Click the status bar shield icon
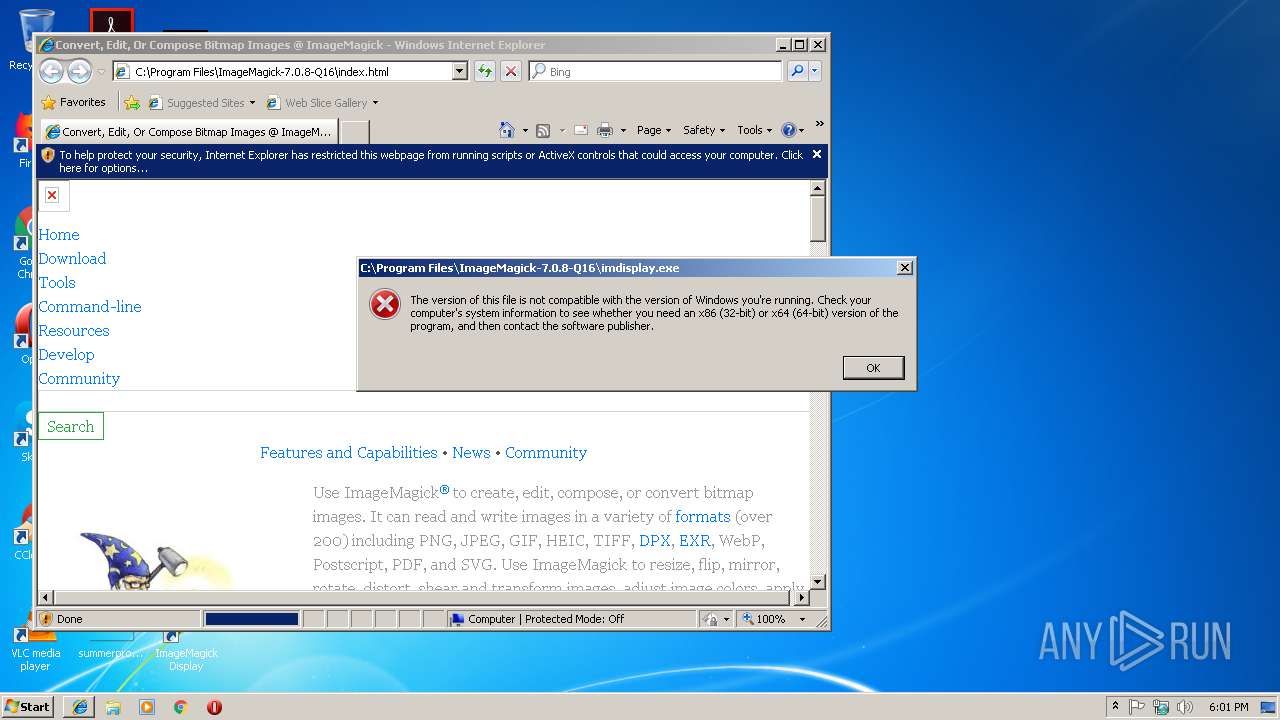Screen dimensions: 1280x720 pyautogui.click(x=46, y=619)
